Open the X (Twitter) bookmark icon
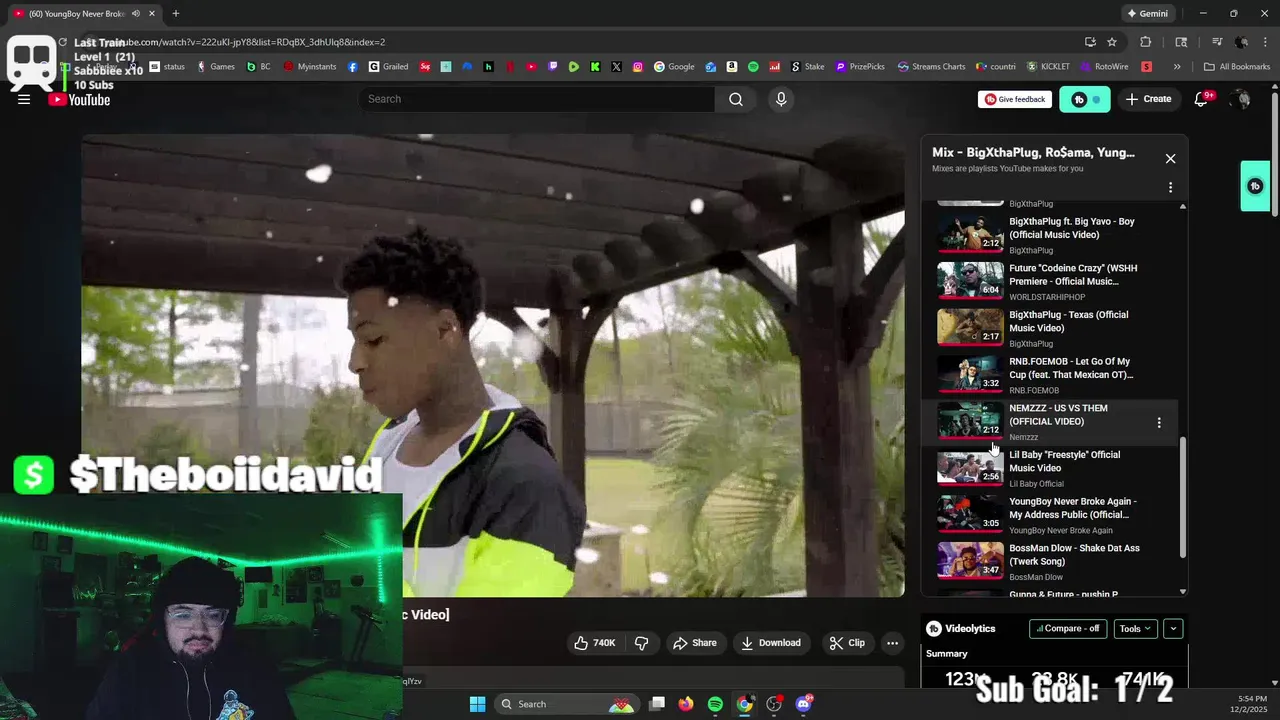 pyautogui.click(x=616, y=67)
